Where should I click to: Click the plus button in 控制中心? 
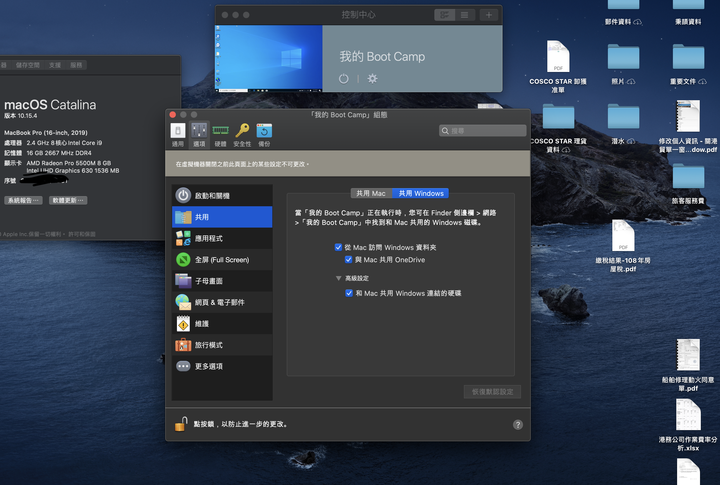pos(489,15)
